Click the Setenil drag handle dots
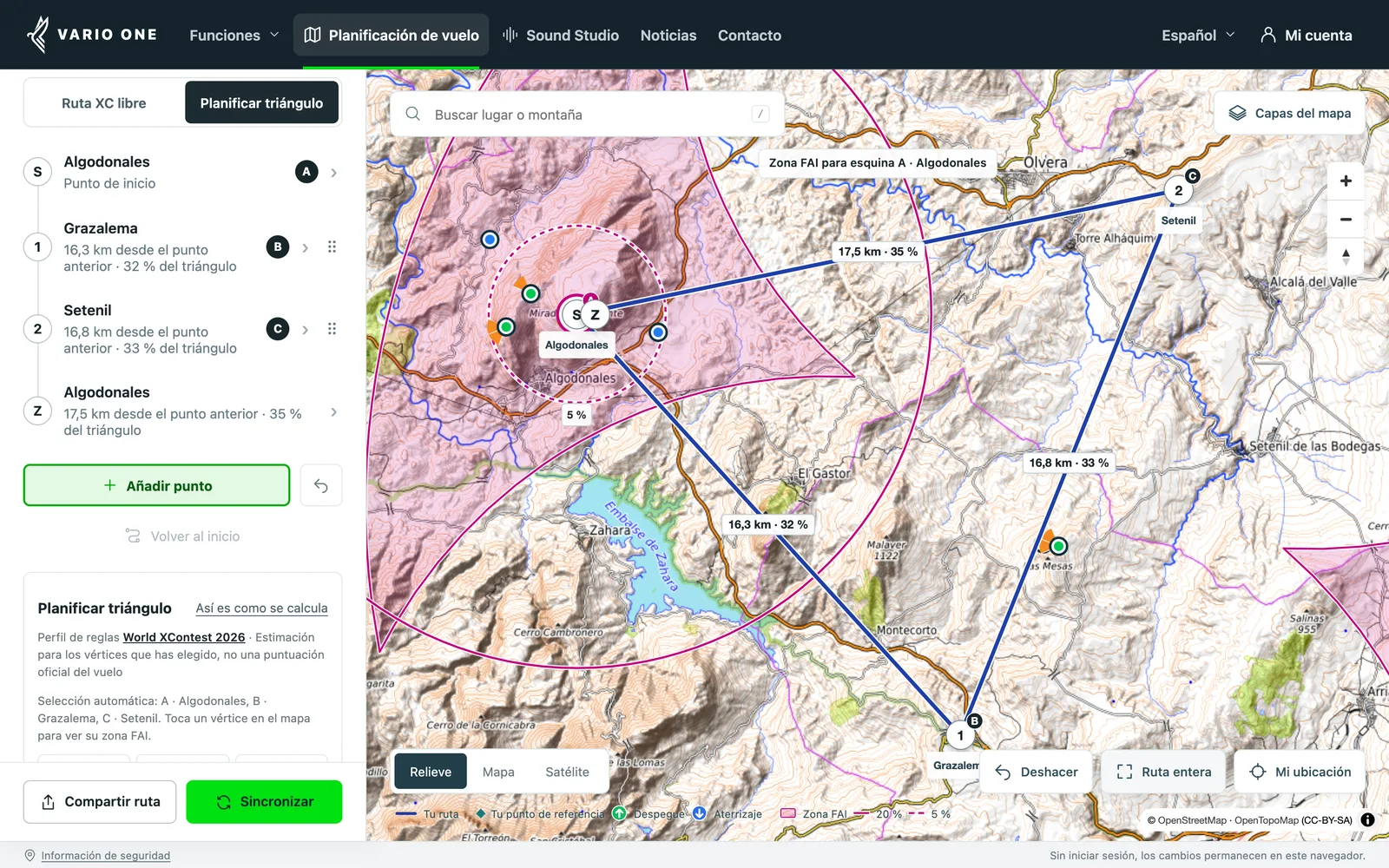1389x868 pixels. [332, 329]
